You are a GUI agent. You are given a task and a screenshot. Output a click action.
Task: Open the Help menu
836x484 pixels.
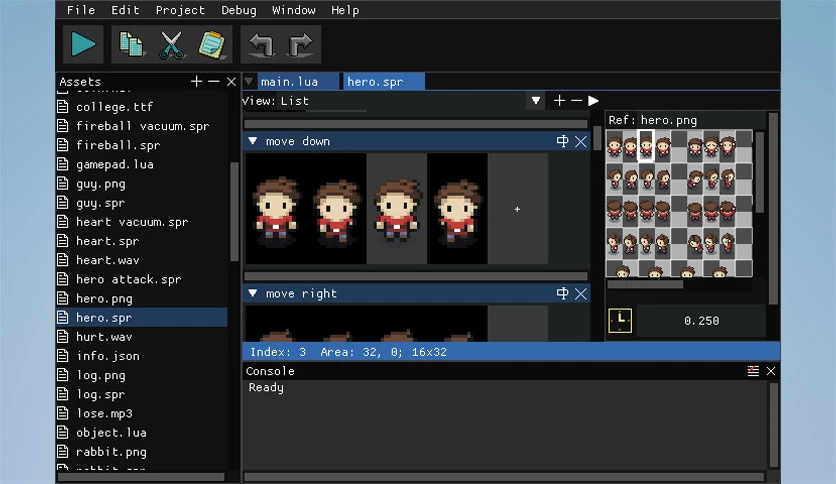(x=345, y=10)
